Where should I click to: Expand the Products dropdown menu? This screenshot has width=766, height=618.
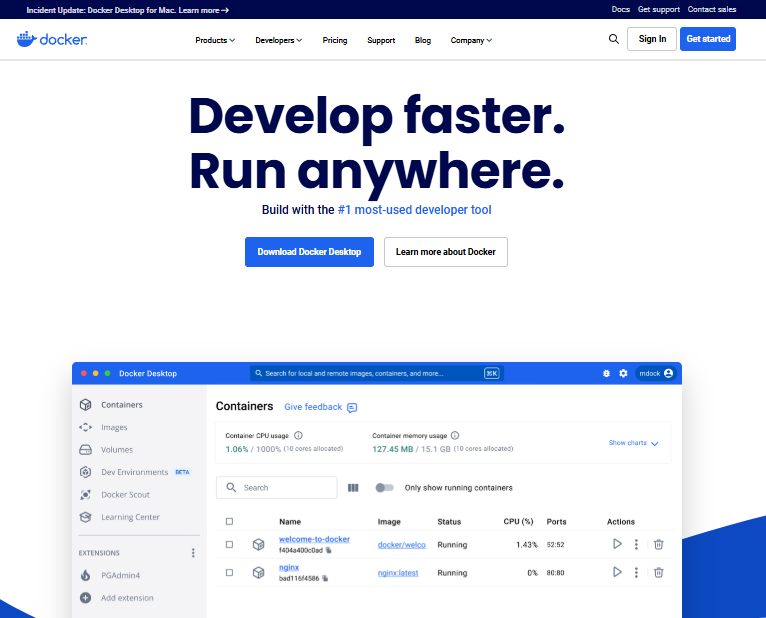click(215, 40)
